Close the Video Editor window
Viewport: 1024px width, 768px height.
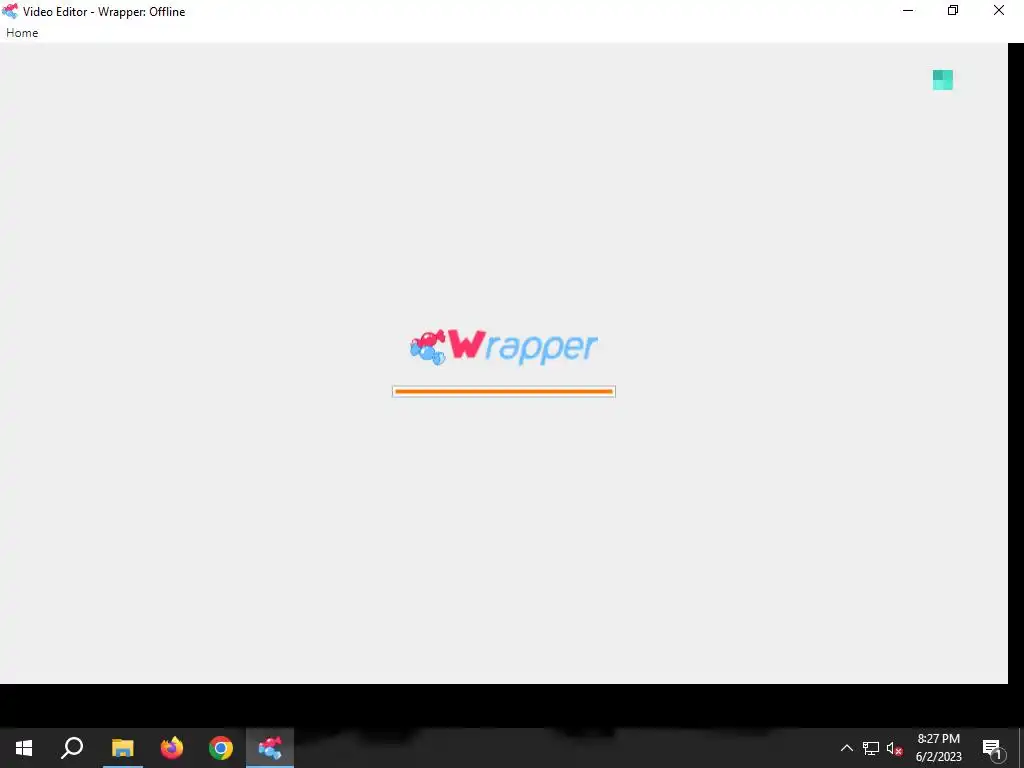[x=999, y=10]
